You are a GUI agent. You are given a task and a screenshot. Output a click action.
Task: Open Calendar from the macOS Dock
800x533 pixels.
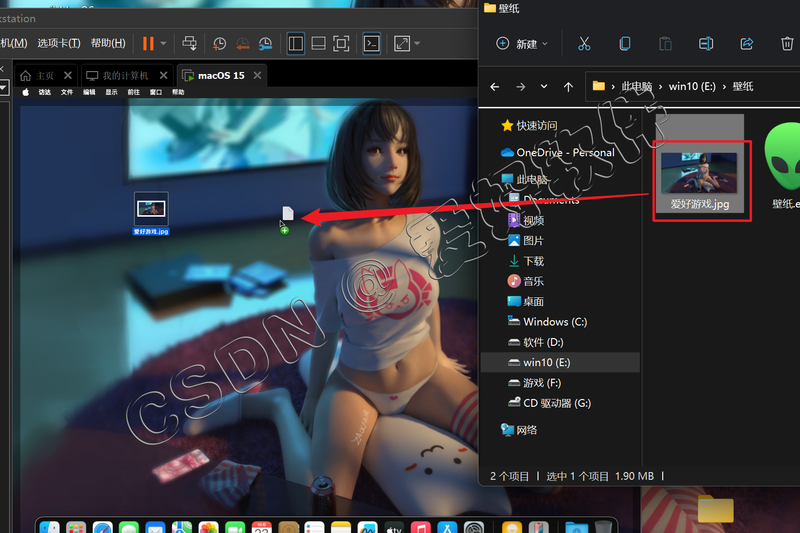pyautogui.click(x=261, y=527)
